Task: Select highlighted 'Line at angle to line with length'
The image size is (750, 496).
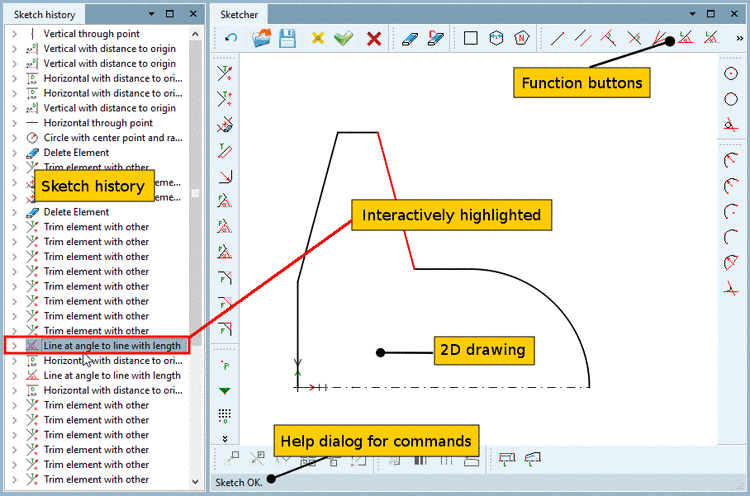Action: [112, 346]
